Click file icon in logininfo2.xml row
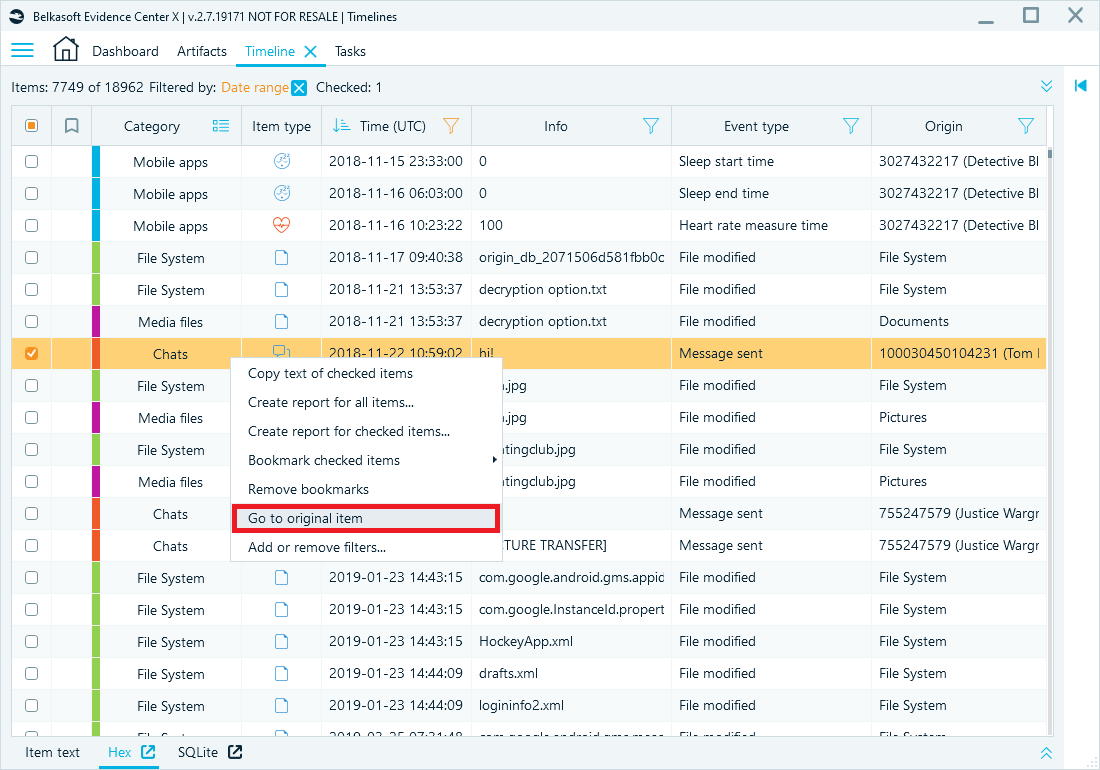This screenshot has width=1100, height=770. [x=281, y=705]
